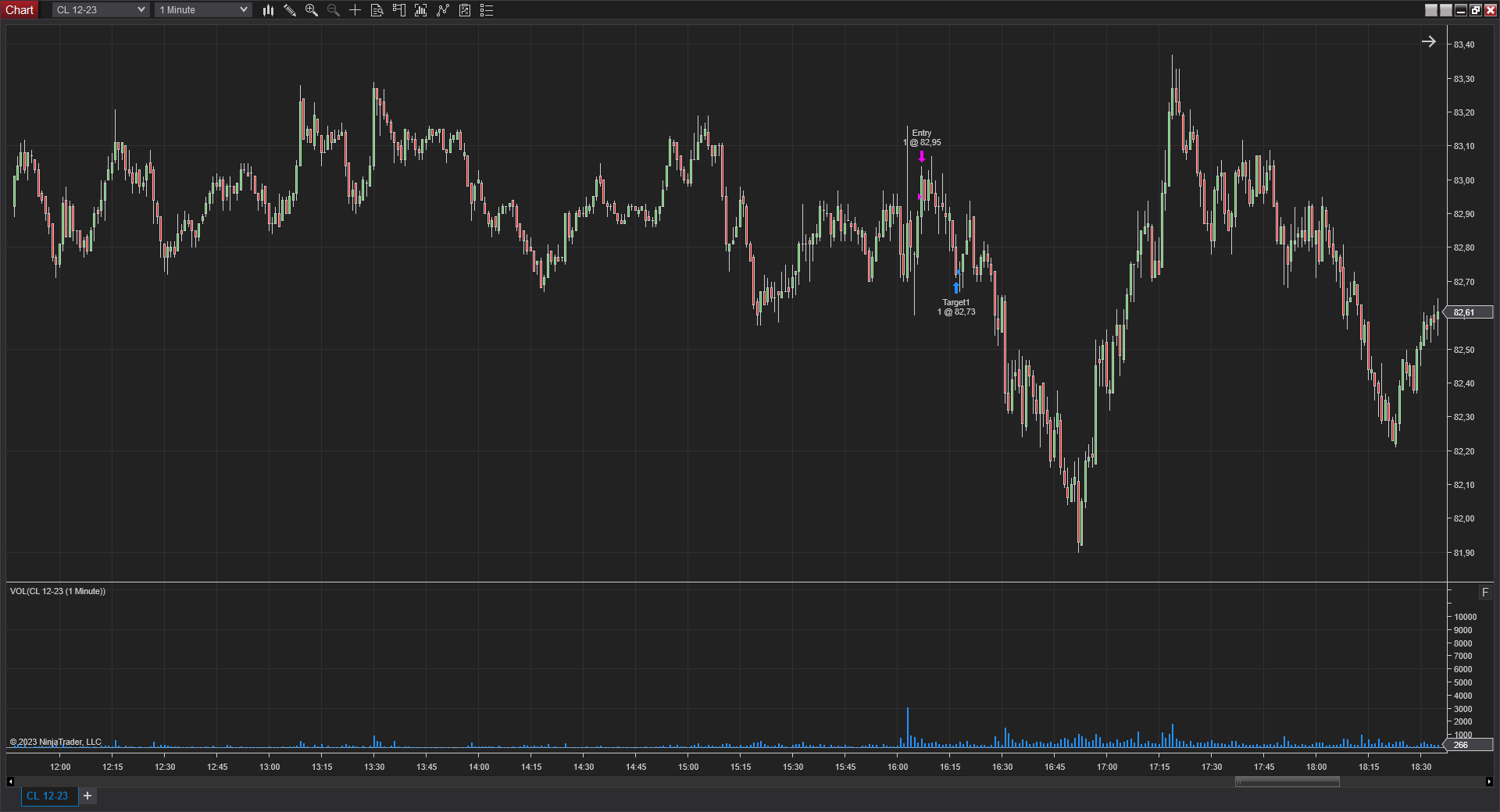Image resolution: width=1500 pixels, height=812 pixels.
Task: Toggle the Data Box display
Action: click(x=377, y=10)
